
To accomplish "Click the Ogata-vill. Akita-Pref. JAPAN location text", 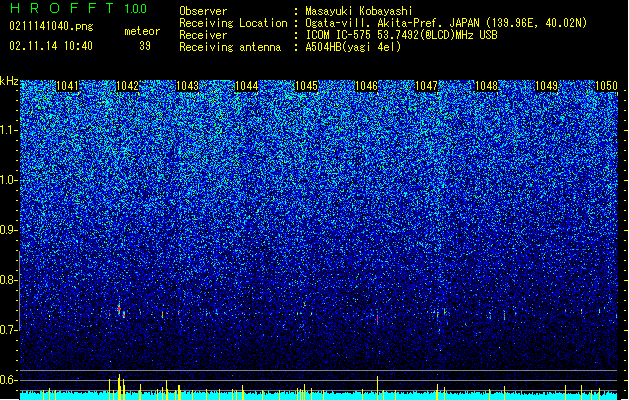I will point(446,23).
